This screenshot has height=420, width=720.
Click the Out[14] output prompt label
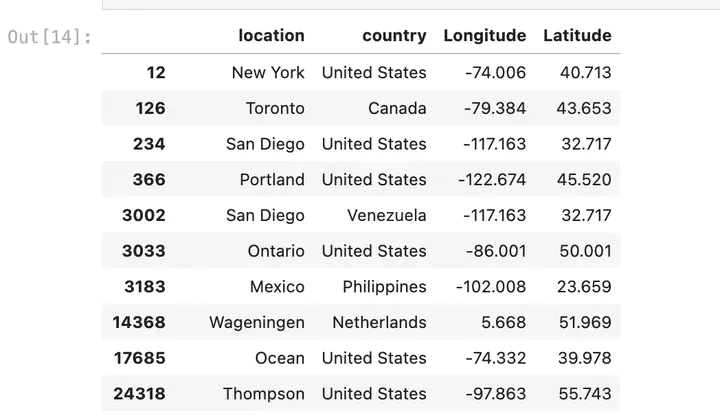49,37
